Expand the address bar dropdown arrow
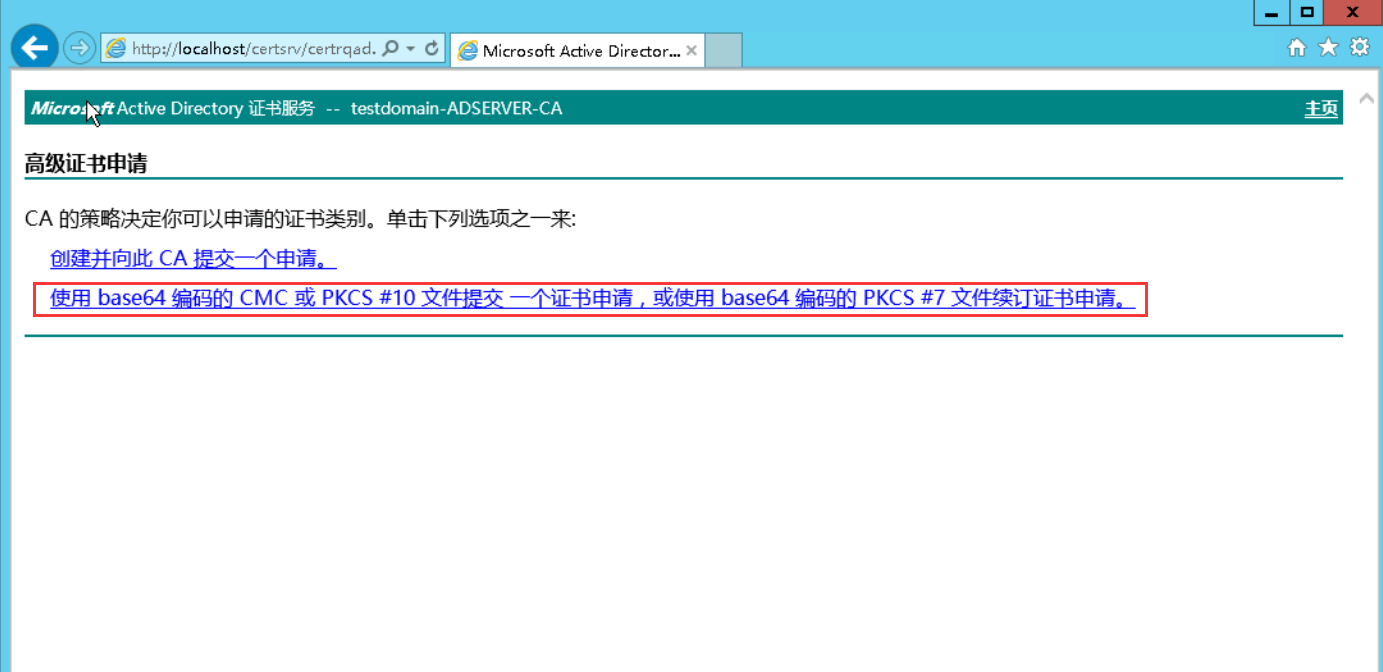Image resolution: width=1383 pixels, height=672 pixels. (x=411, y=48)
